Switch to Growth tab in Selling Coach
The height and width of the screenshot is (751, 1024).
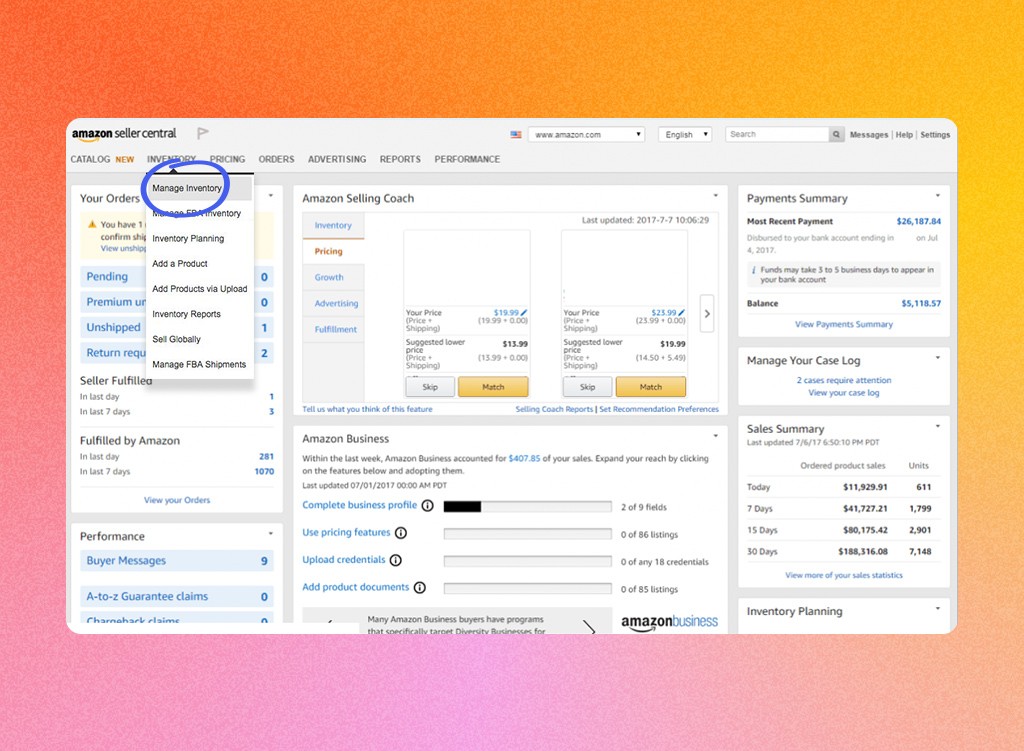pyautogui.click(x=333, y=278)
